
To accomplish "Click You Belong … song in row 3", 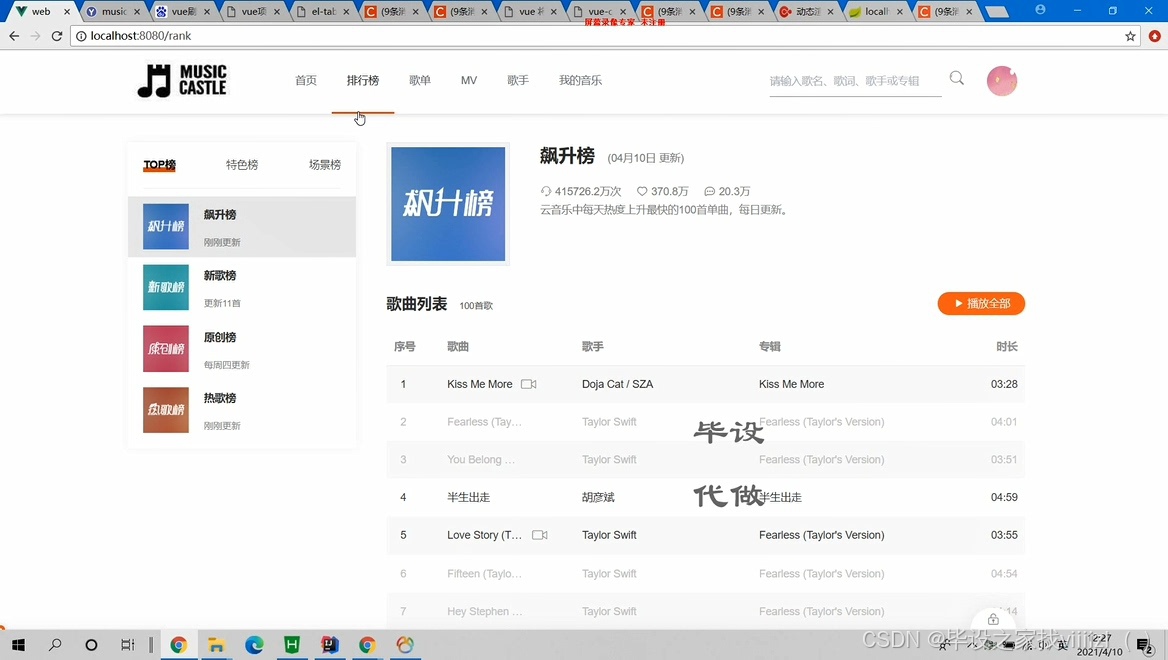I will pos(480,460).
